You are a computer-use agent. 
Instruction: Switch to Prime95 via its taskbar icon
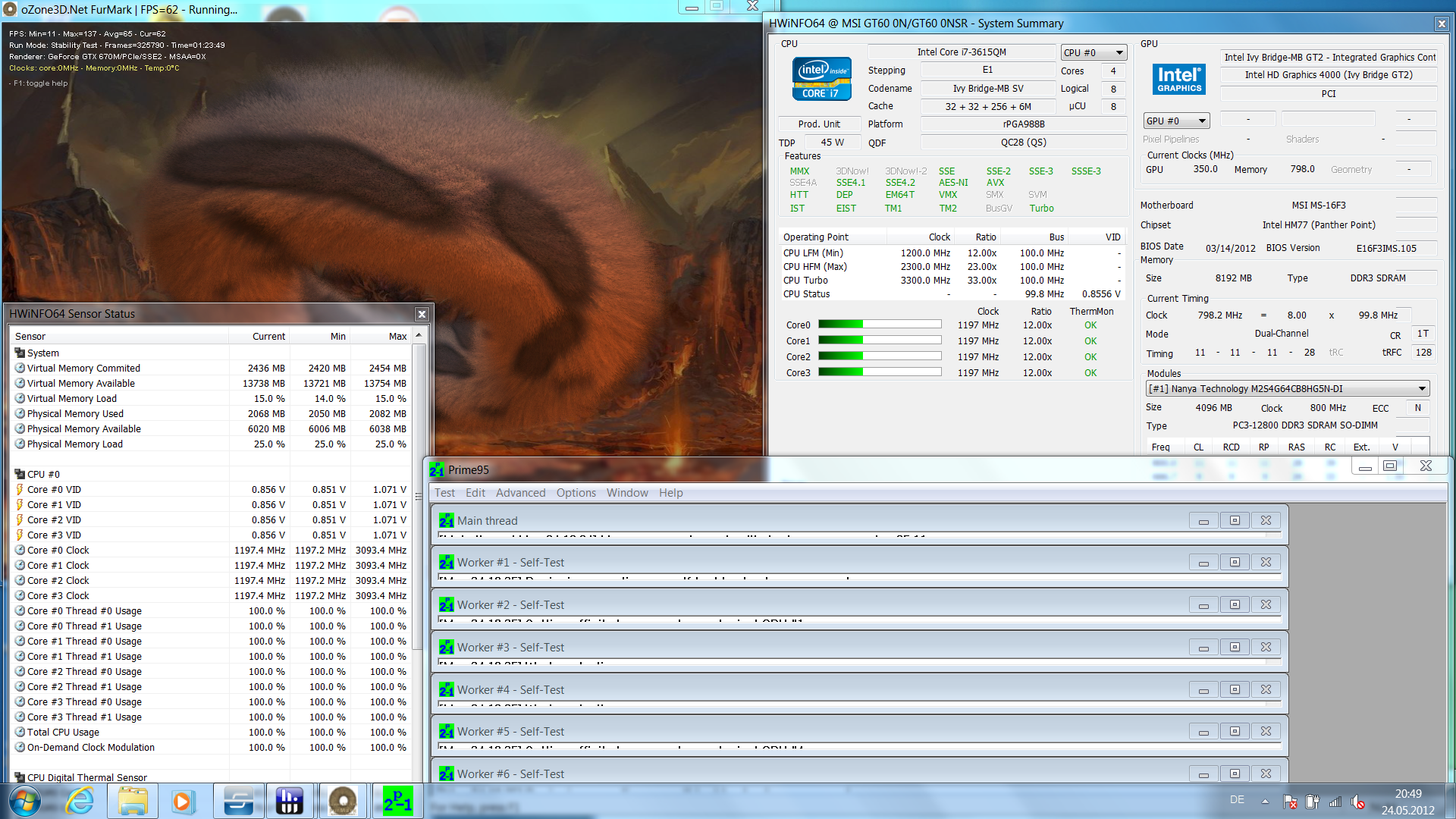397,801
